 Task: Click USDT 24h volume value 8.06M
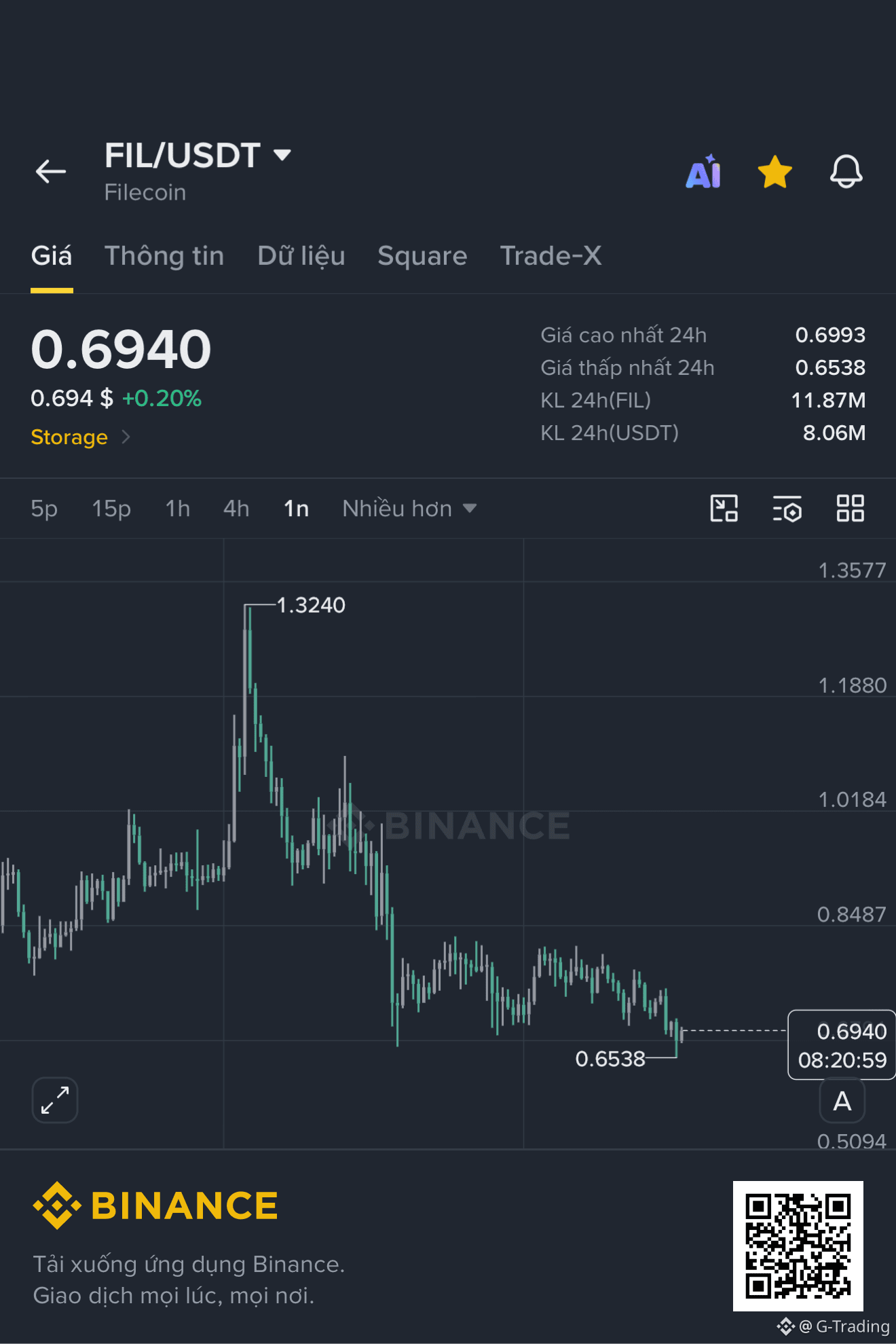[834, 433]
